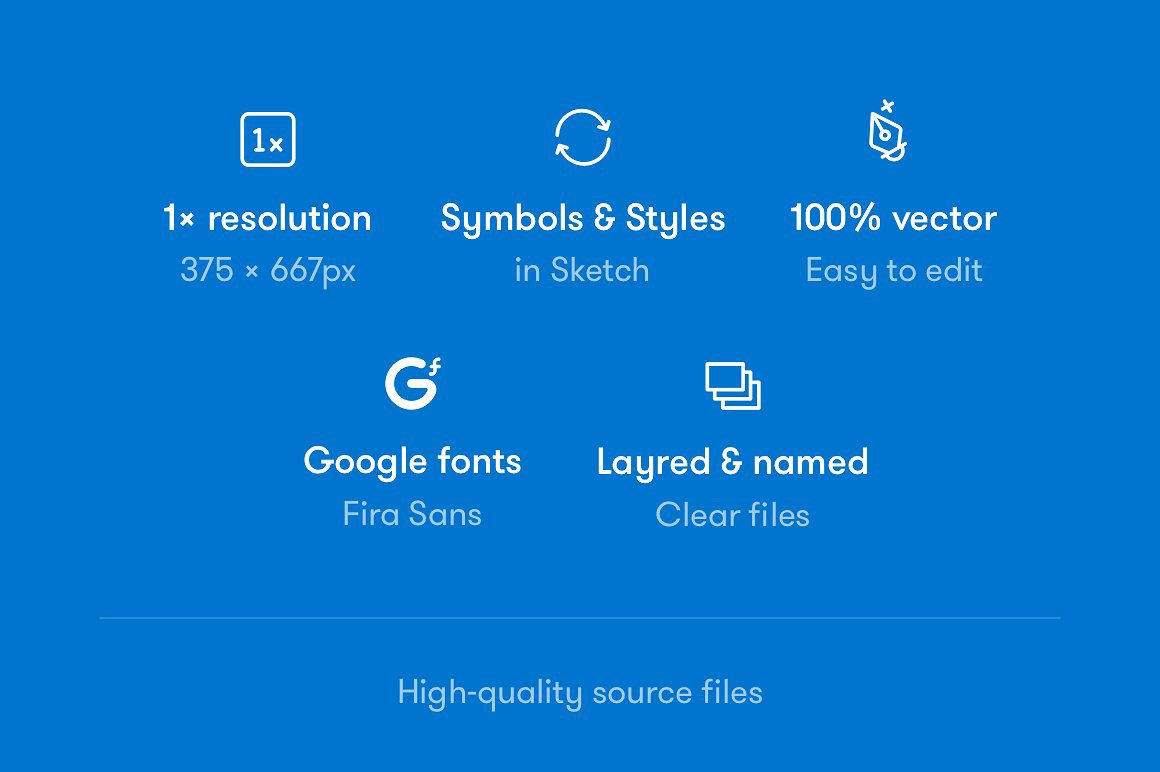Select the 'Google fonts' heading

click(x=412, y=462)
